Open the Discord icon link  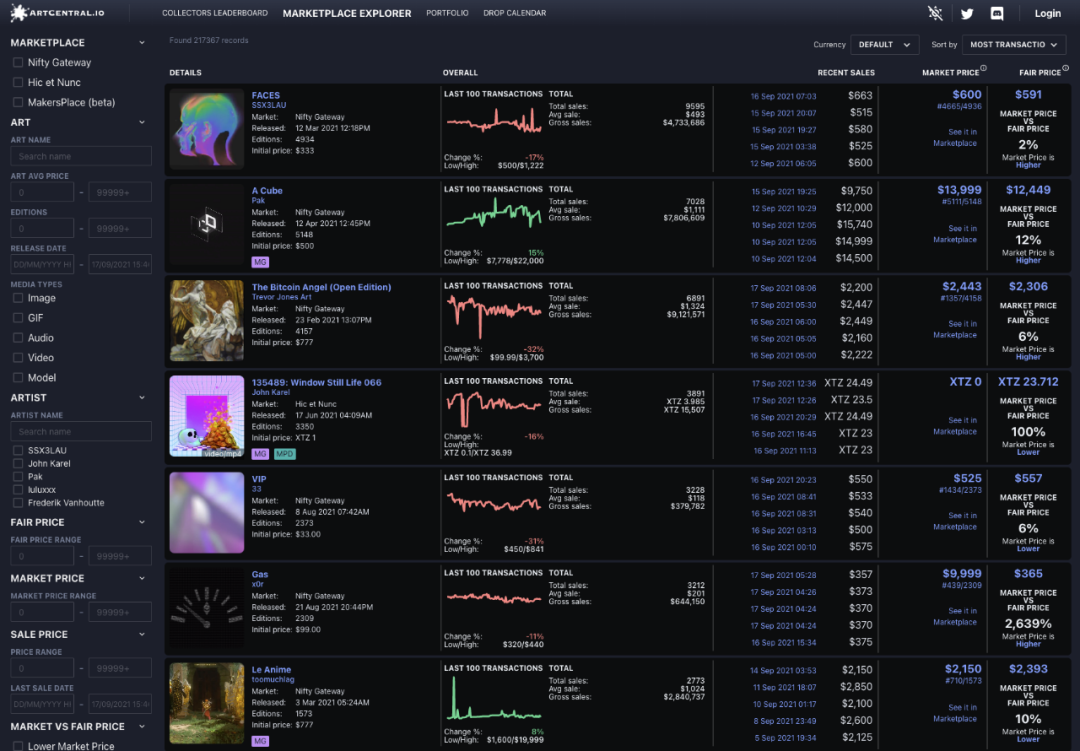click(997, 14)
